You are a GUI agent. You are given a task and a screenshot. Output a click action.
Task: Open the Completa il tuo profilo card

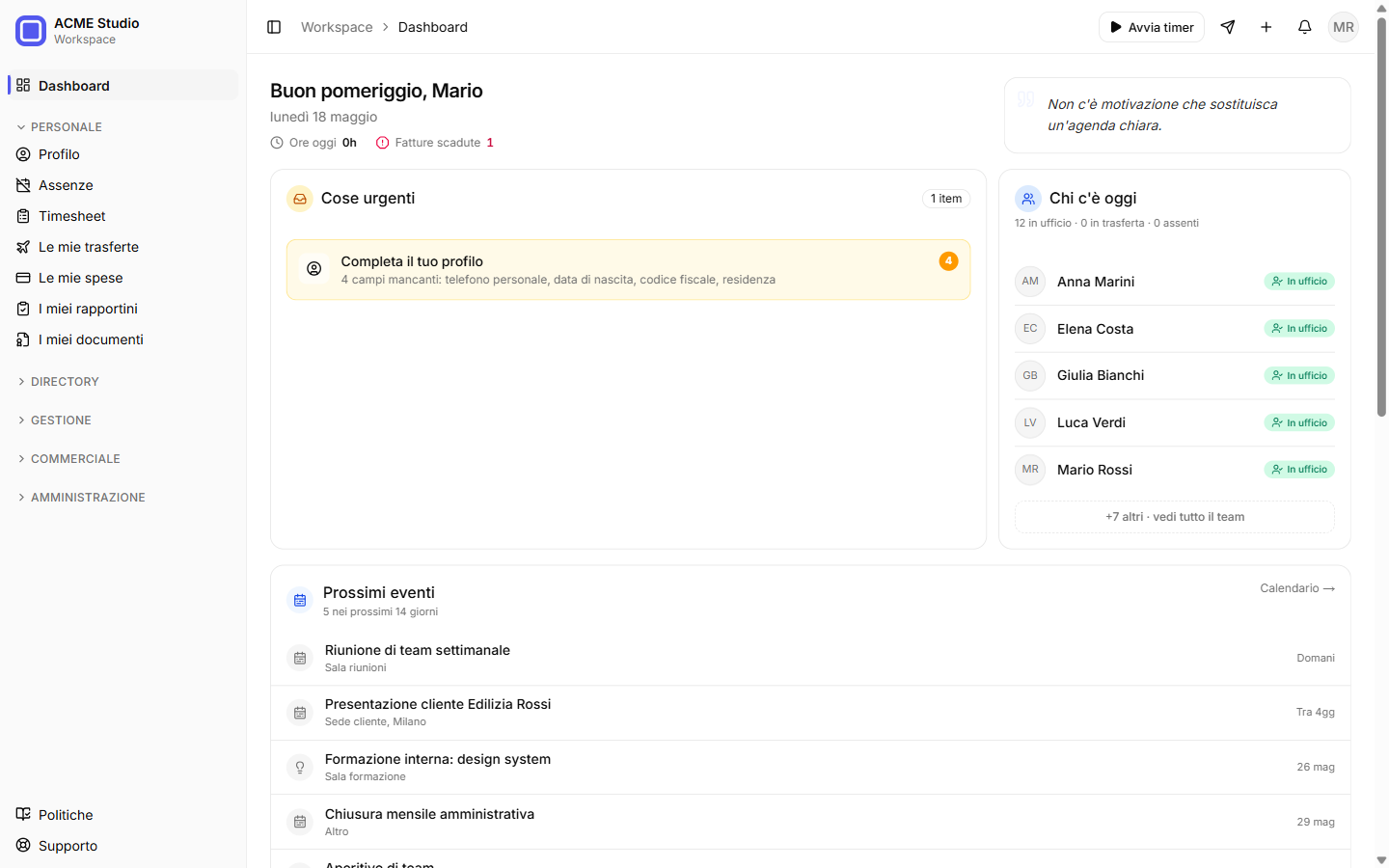628,270
